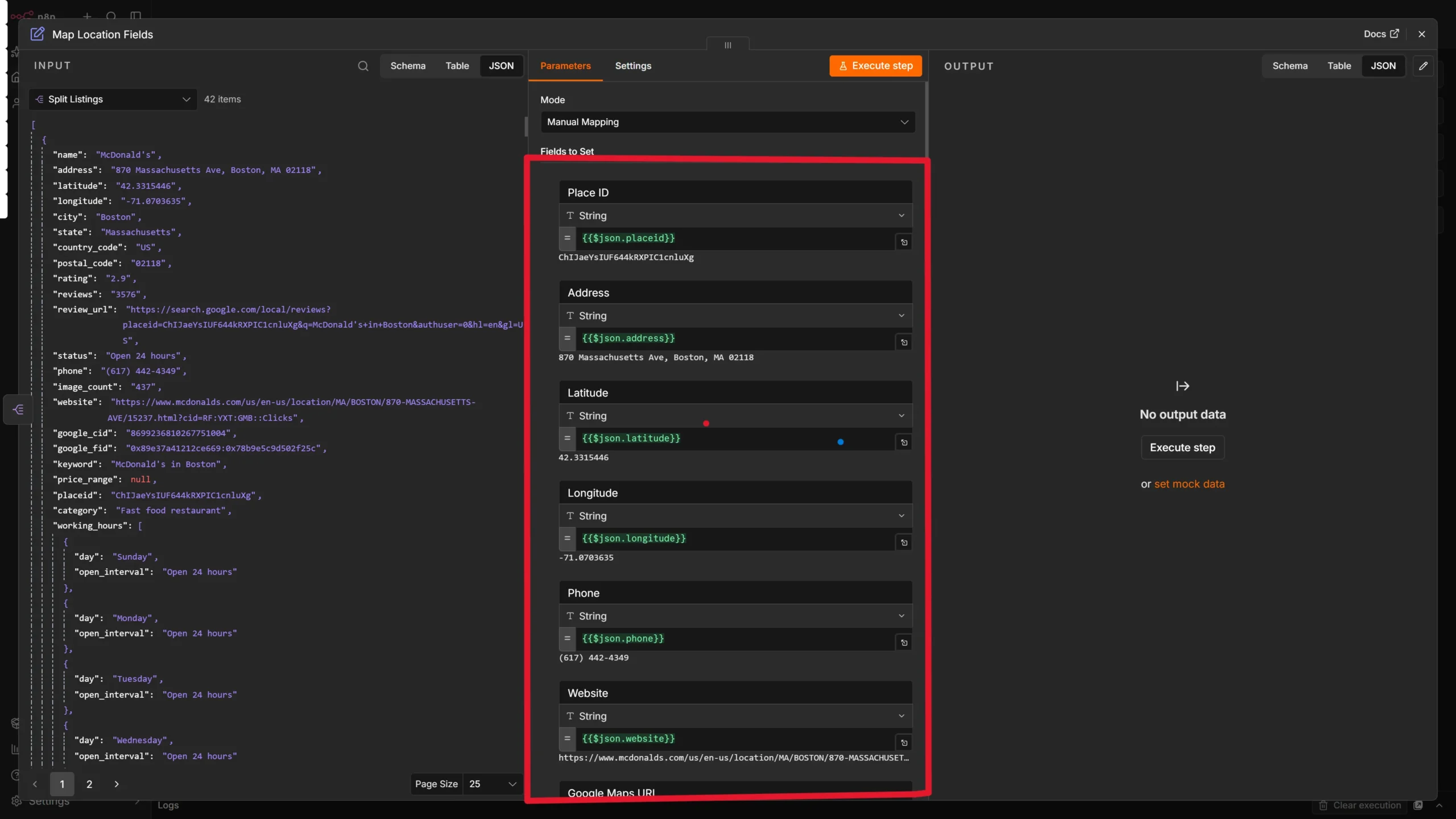The width and height of the screenshot is (1456, 819).
Task: Open the Manual Mapping mode dropdown
Action: pos(727,122)
